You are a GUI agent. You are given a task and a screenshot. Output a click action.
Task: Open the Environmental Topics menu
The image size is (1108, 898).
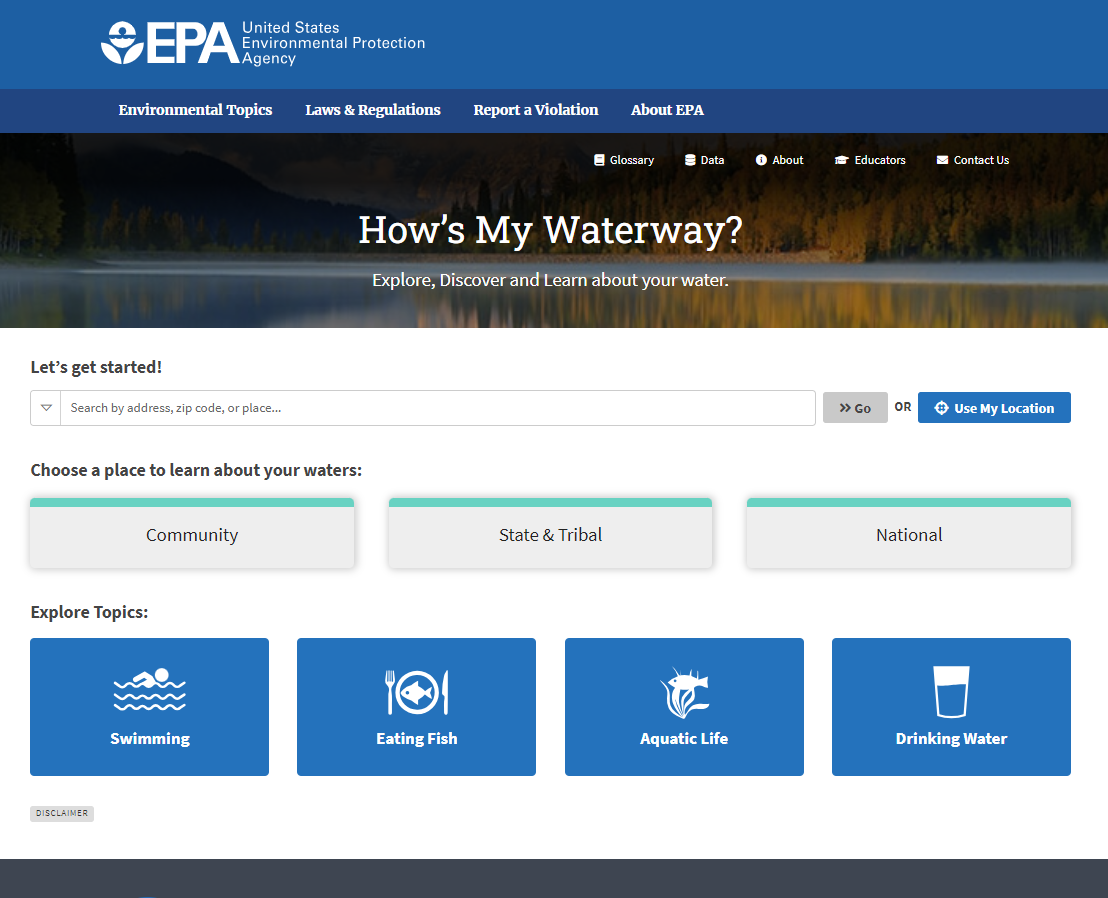tap(195, 110)
